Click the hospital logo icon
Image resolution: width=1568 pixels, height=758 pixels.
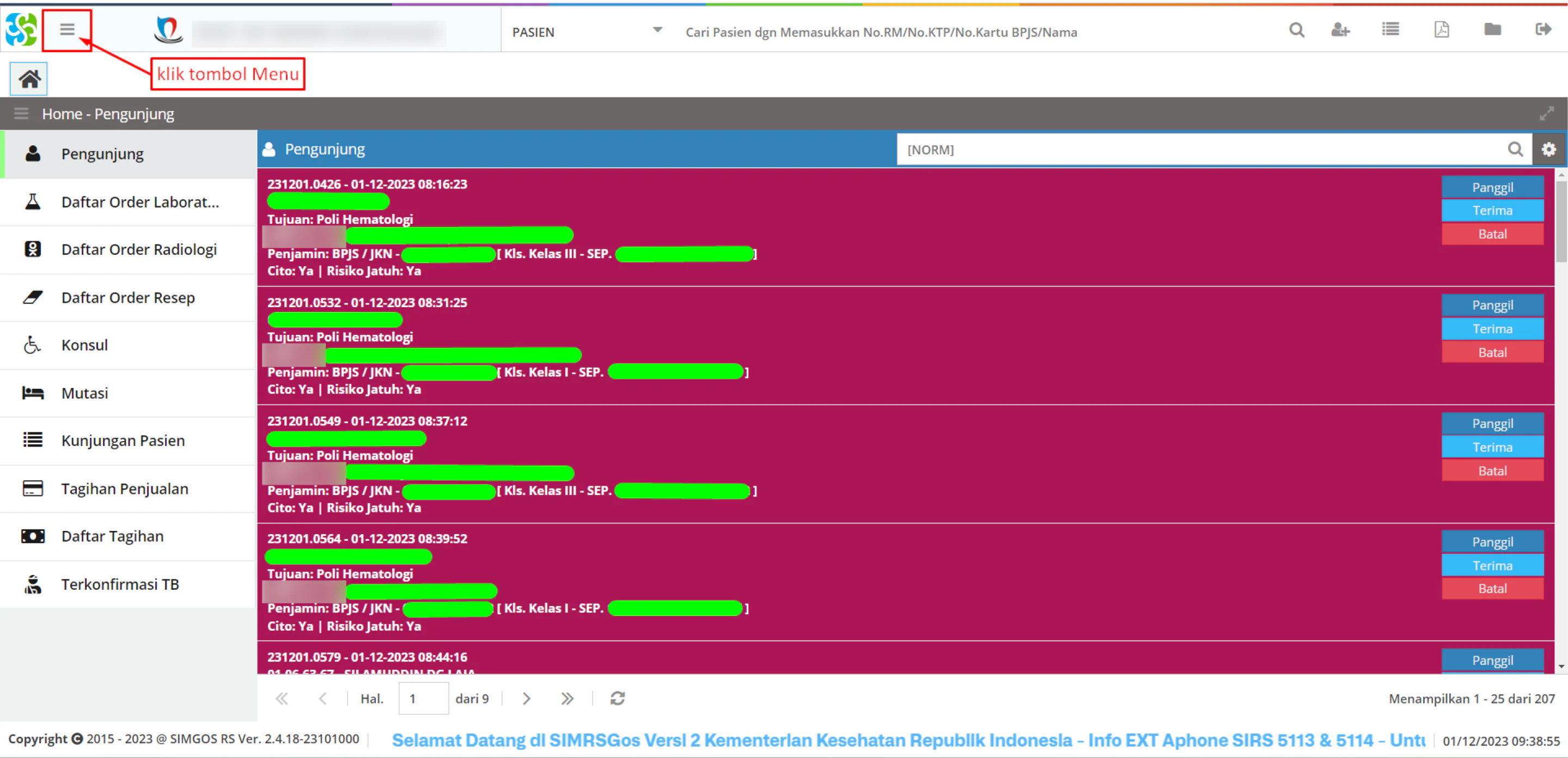point(168,30)
